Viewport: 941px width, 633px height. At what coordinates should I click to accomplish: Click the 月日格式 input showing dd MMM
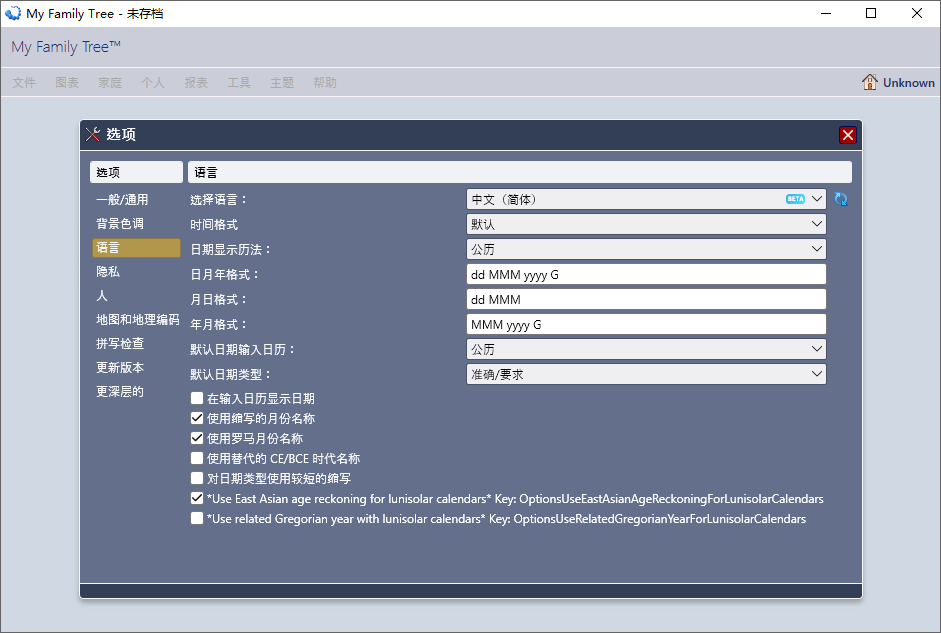pos(646,299)
